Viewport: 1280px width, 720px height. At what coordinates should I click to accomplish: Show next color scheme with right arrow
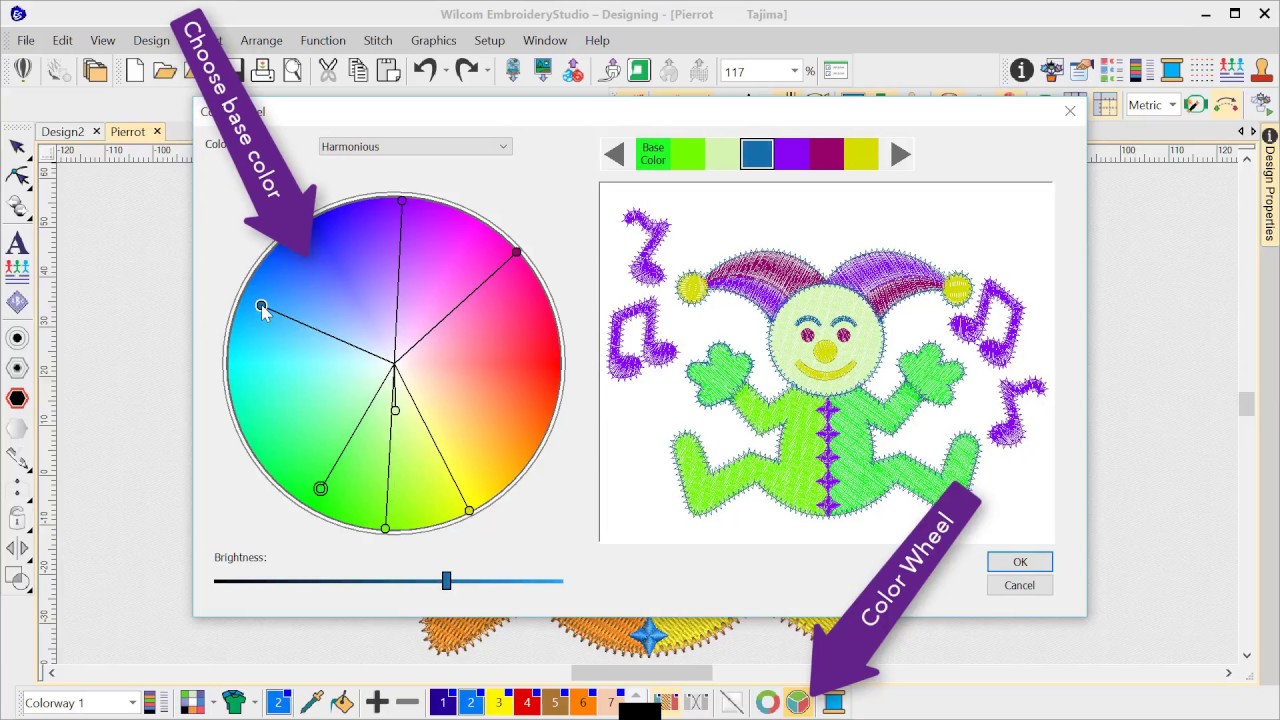[901, 154]
